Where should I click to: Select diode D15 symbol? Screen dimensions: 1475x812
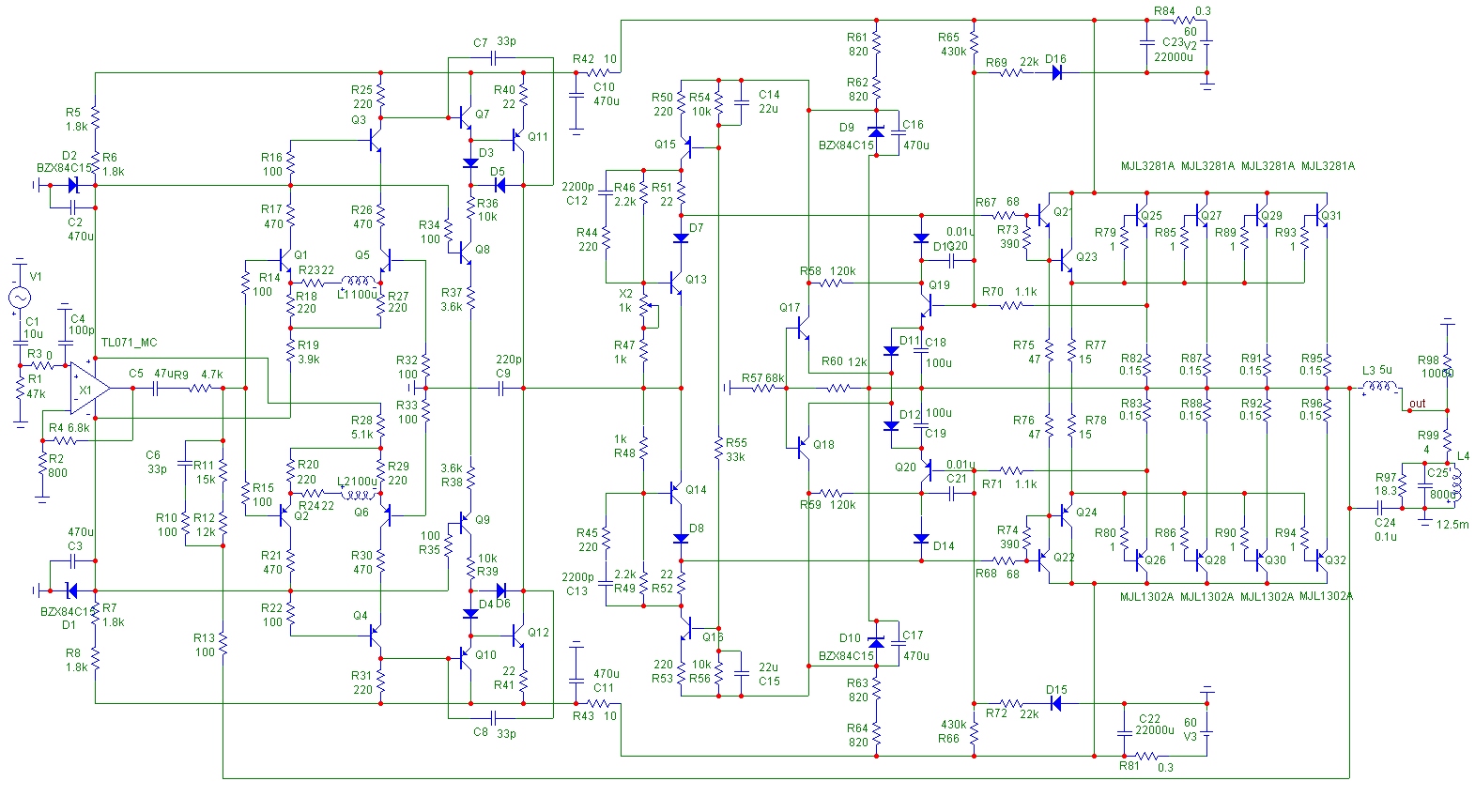coord(1056,703)
